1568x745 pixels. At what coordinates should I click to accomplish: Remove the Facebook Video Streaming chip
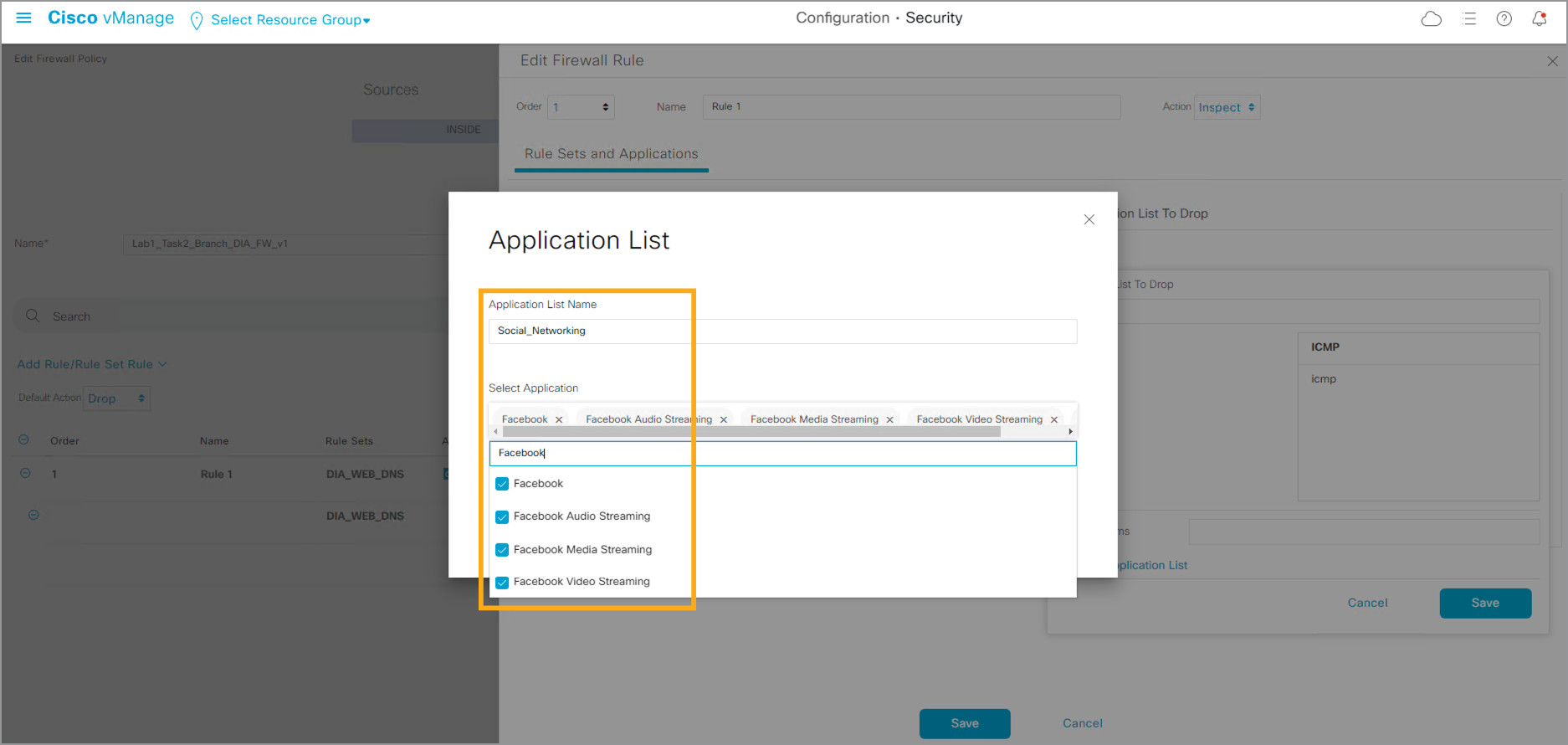[1054, 419]
